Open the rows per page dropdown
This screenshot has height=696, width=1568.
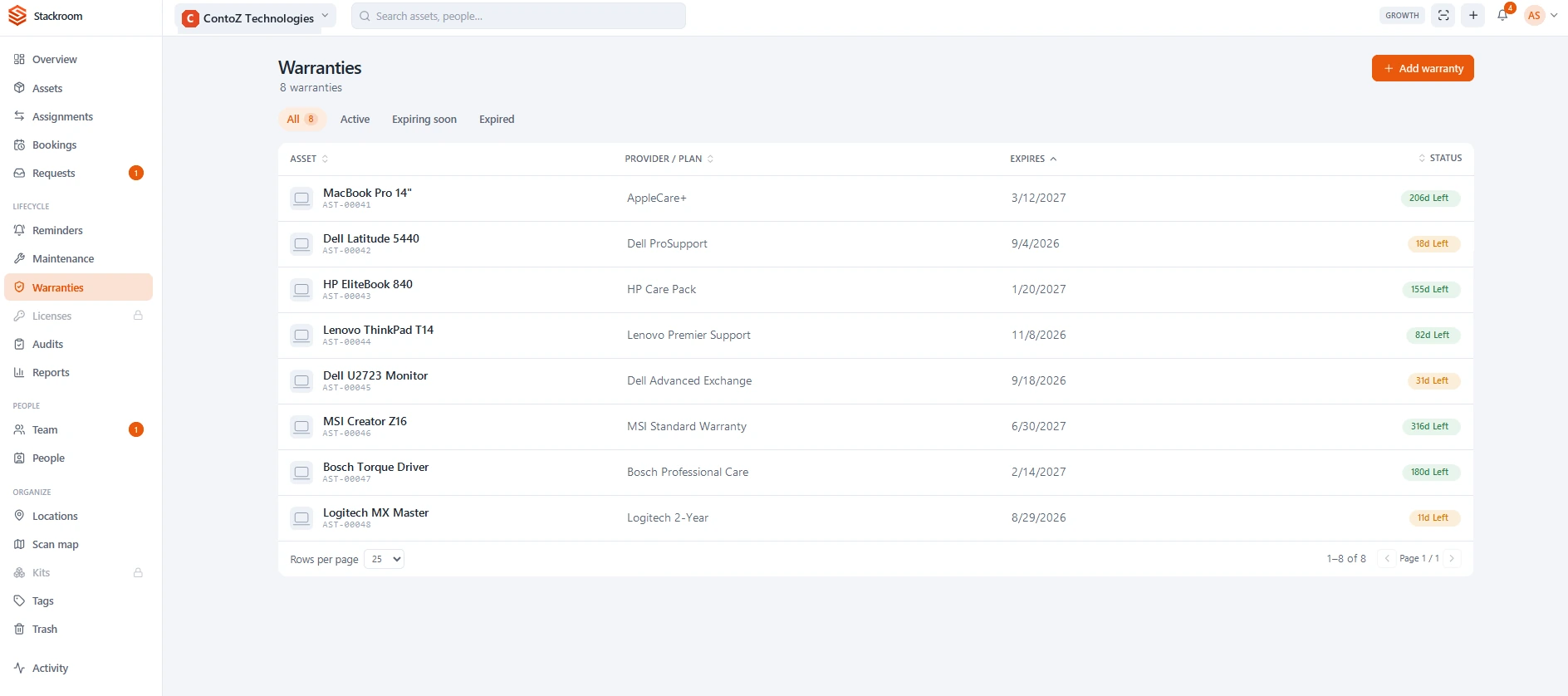384,559
